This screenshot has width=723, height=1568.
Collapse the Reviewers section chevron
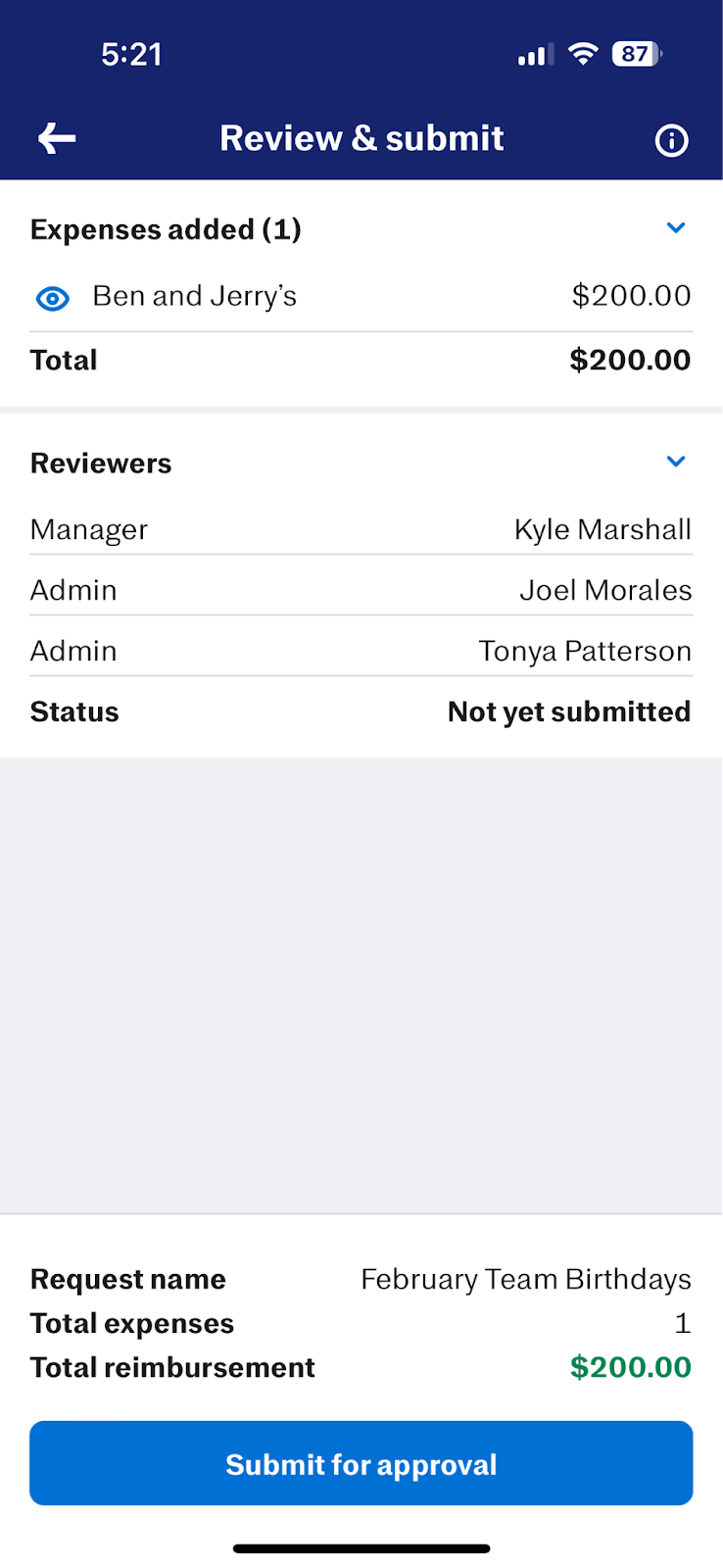pyautogui.click(x=676, y=462)
